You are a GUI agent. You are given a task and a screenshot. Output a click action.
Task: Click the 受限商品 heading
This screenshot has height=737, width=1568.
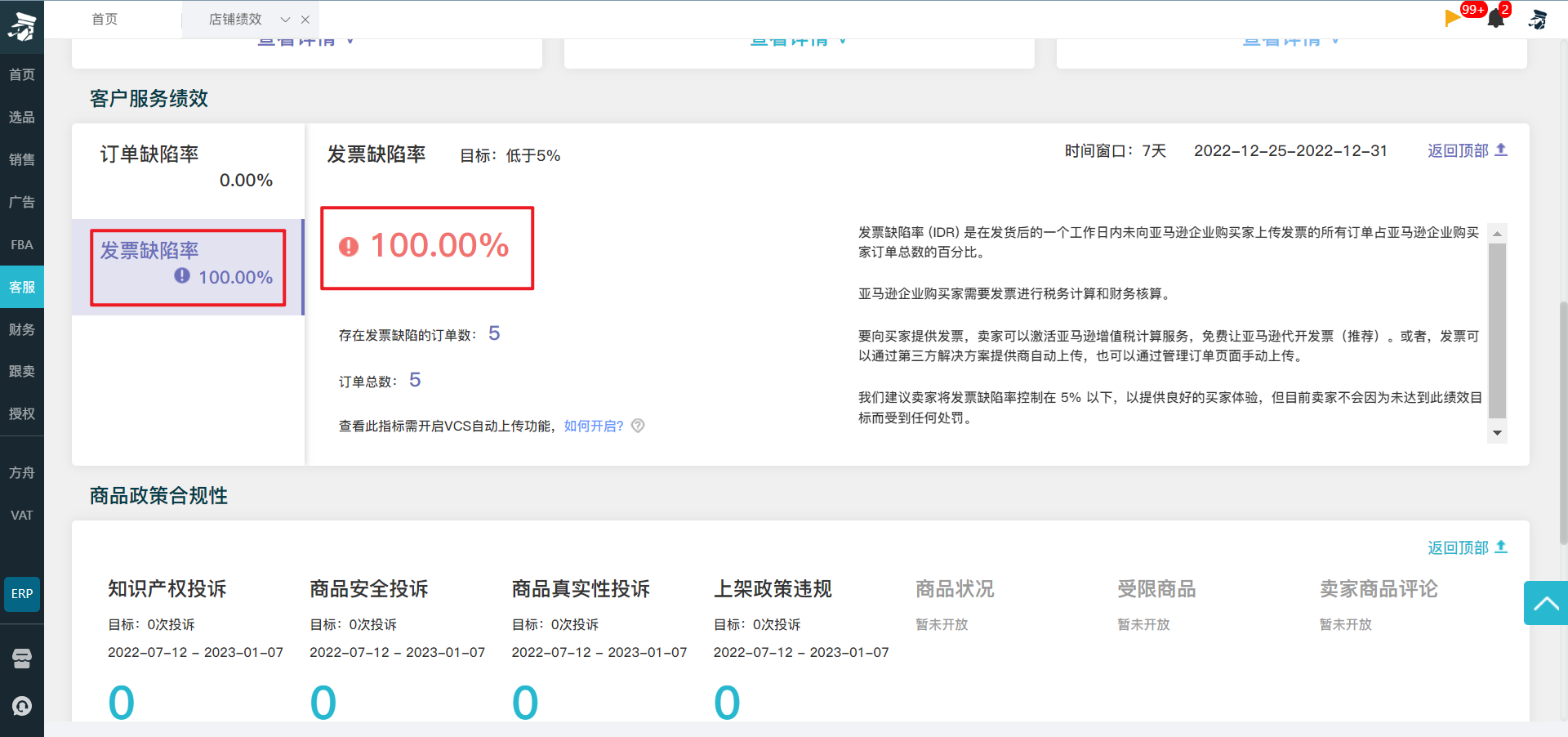coord(1156,589)
